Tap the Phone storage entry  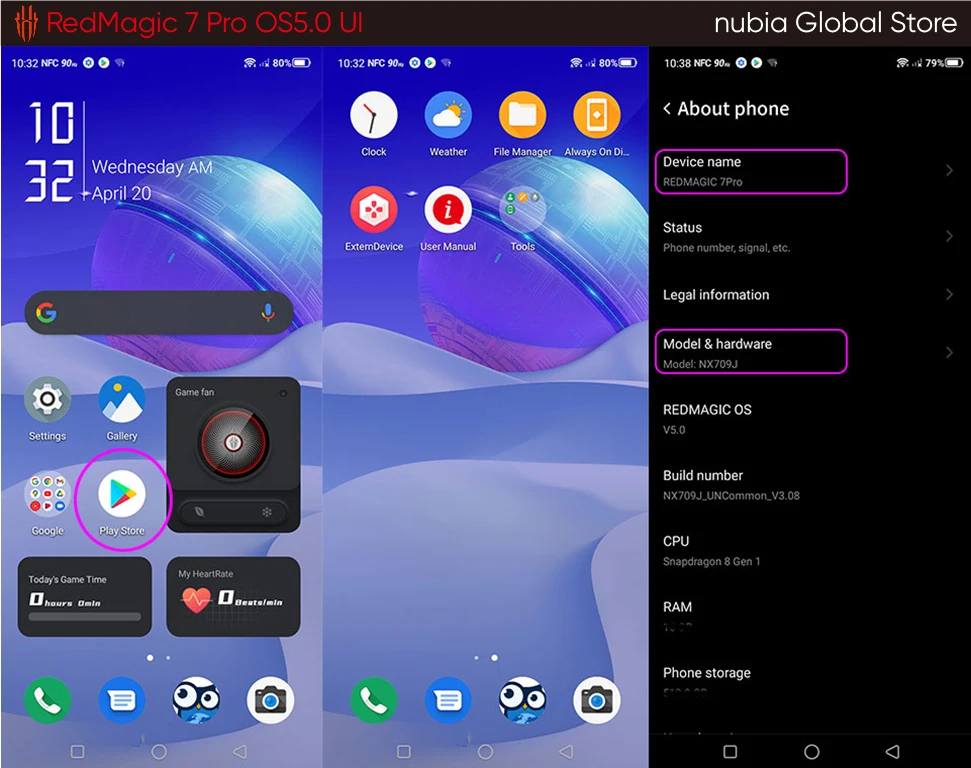click(x=809, y=682)
